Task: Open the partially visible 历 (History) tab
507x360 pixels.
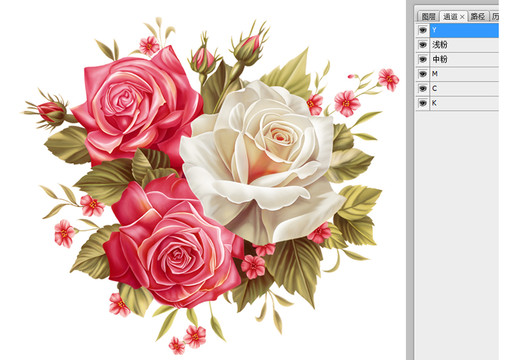Action: [x=495, y=16]
